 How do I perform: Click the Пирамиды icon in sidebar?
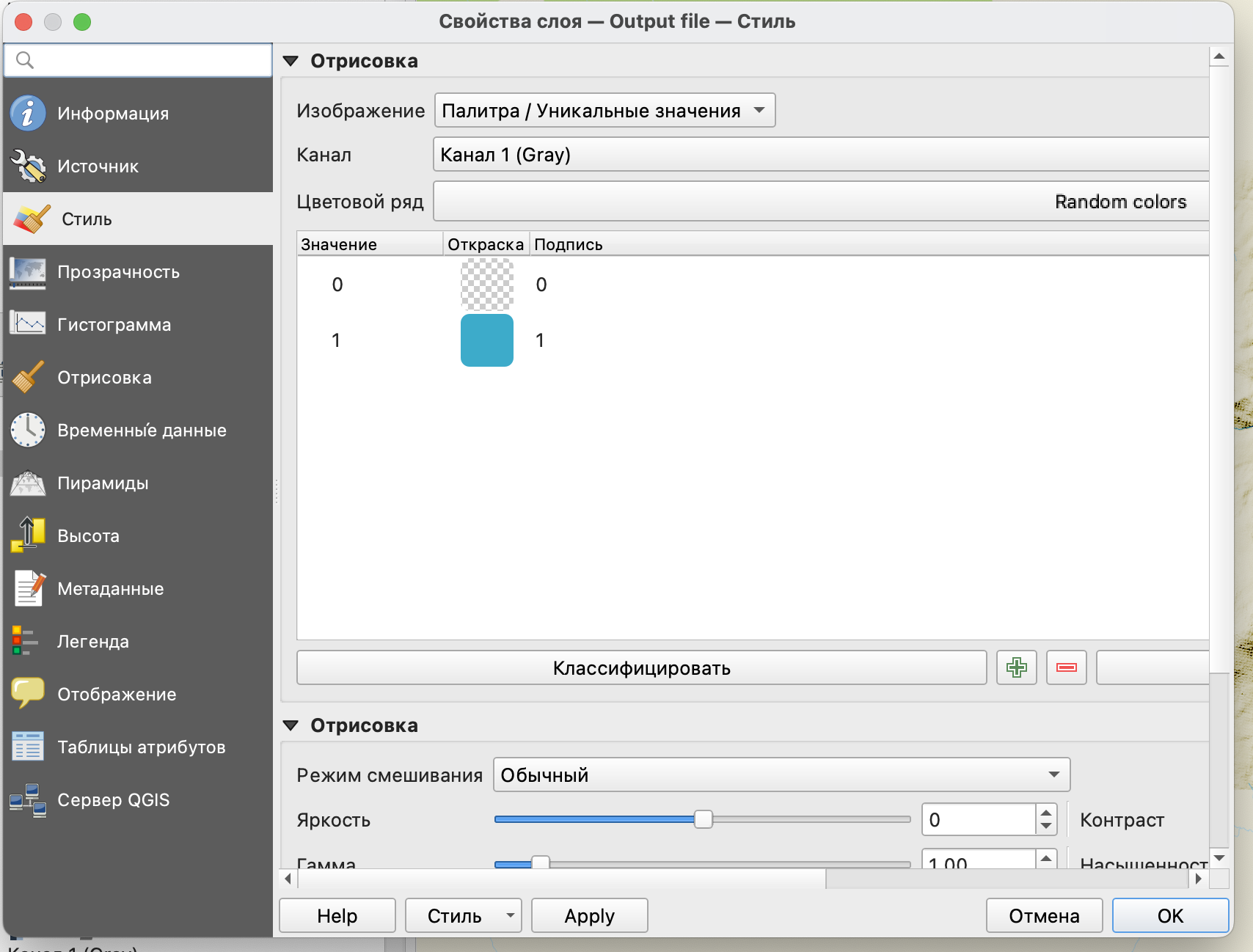coord(28,483)
